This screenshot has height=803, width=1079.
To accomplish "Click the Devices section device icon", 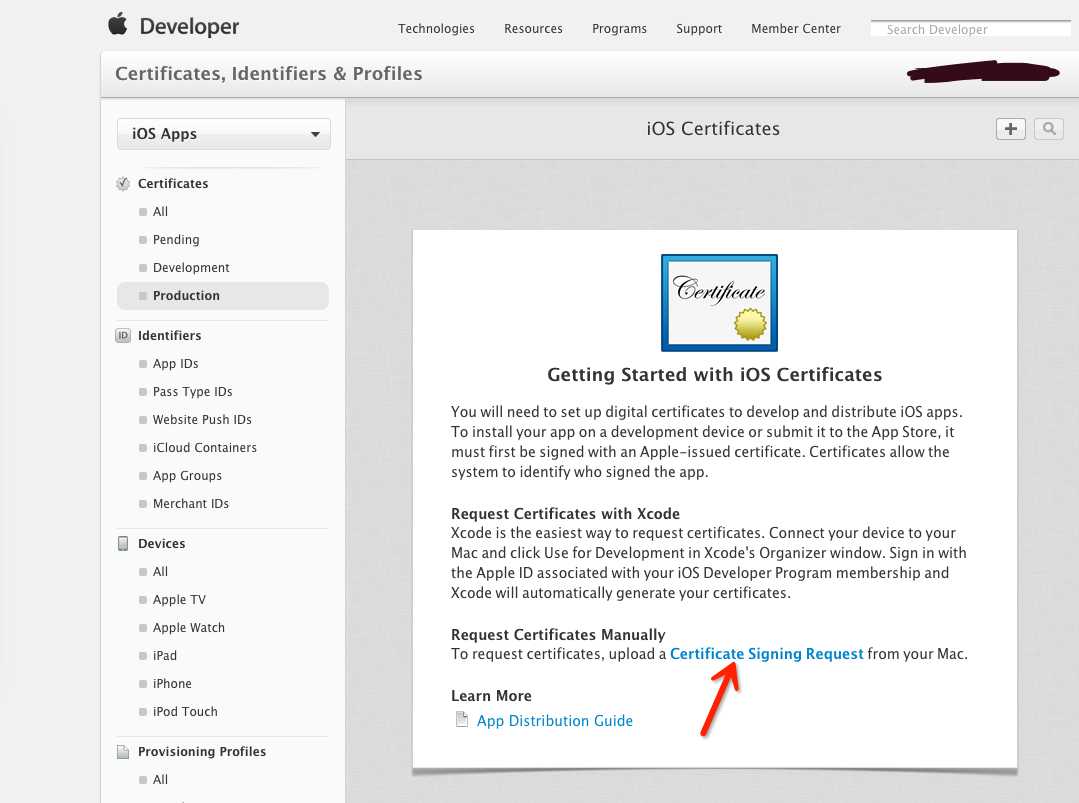I will 122,544.
